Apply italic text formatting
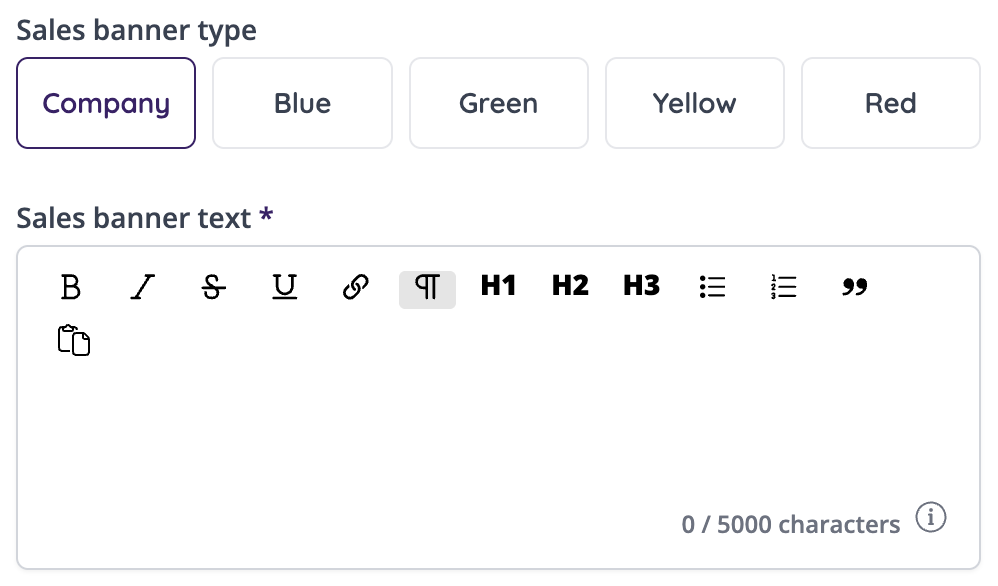This screenshot has width=998, height=586. 143,288
